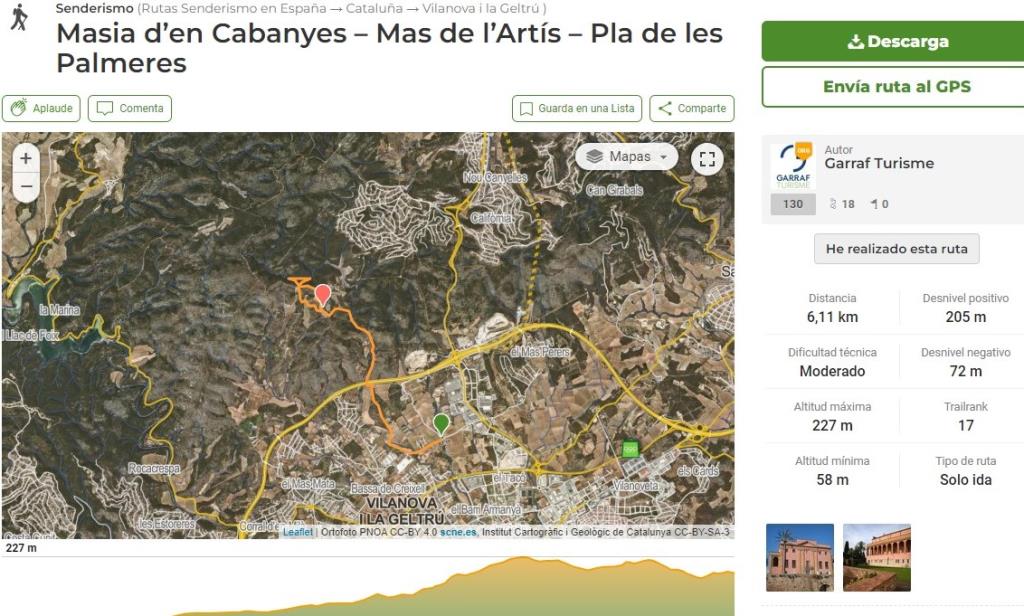Open the Leaflet attribution link

[x=298, y=532]
